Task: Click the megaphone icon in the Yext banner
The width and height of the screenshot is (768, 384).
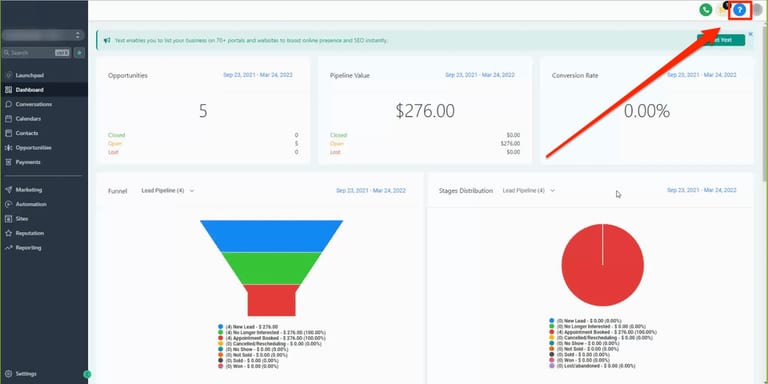Action: point(107,40)
